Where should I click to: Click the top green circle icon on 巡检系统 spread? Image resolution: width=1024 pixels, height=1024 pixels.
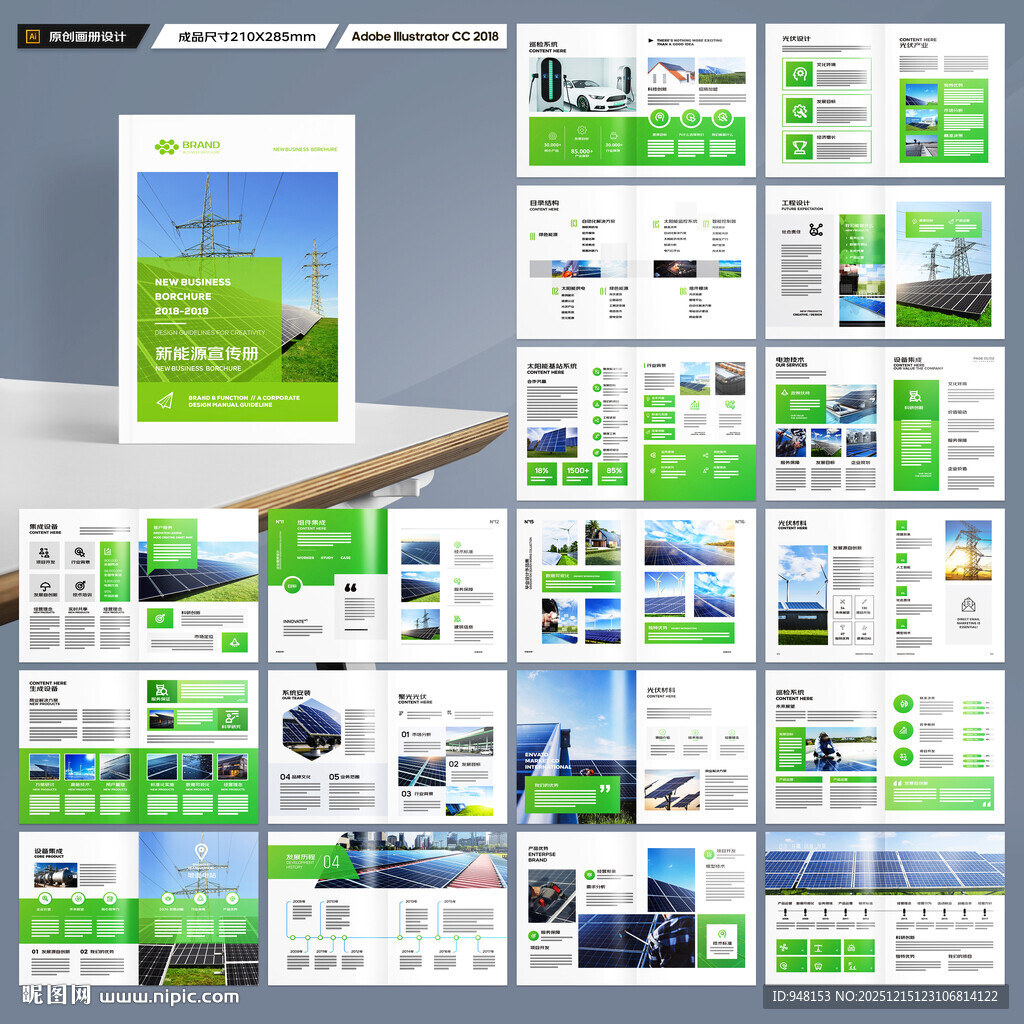tap(903, 704)
